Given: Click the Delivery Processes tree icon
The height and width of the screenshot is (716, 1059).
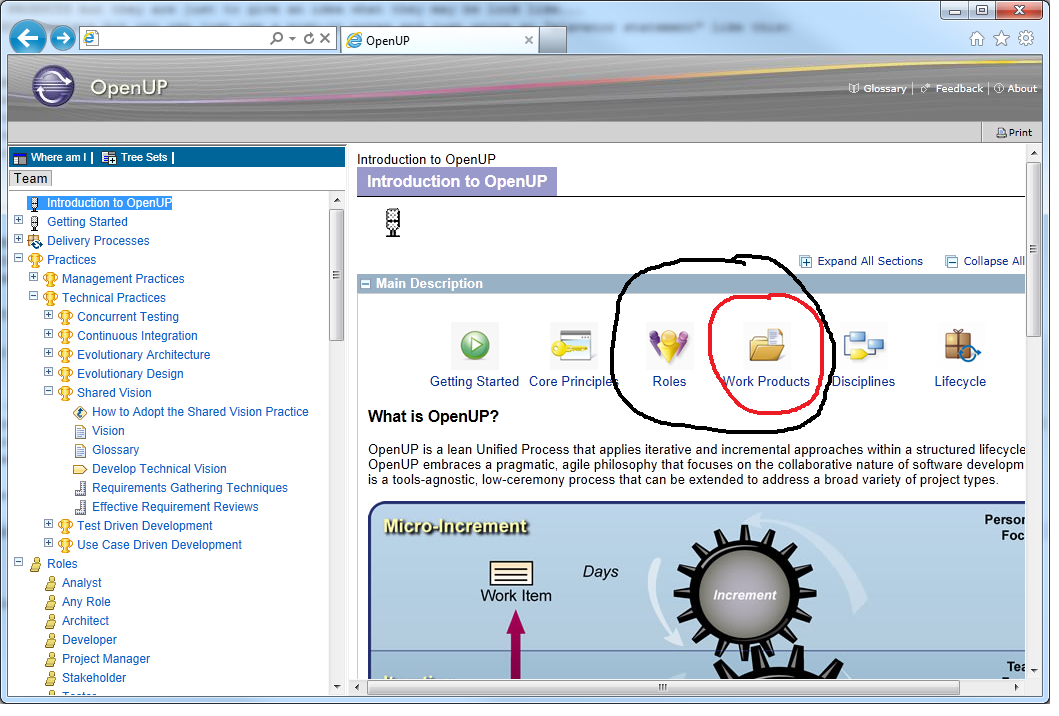Looking at the screenshot, I should click(x=34, y=241).
